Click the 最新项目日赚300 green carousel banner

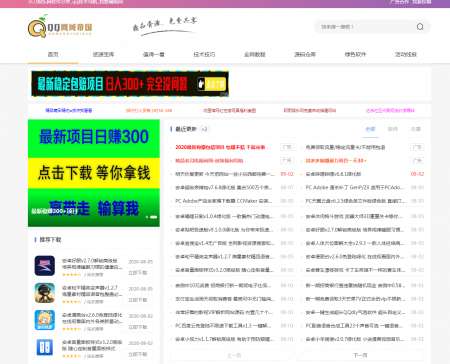(x=94, y=173)
